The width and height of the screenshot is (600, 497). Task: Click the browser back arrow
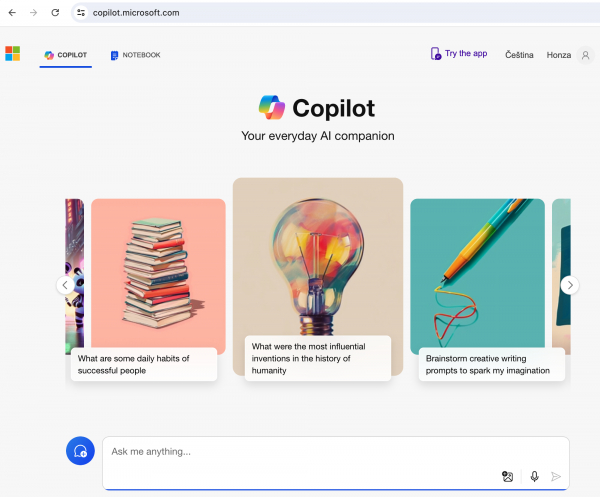pyautogui.click(x=12, y=13)
